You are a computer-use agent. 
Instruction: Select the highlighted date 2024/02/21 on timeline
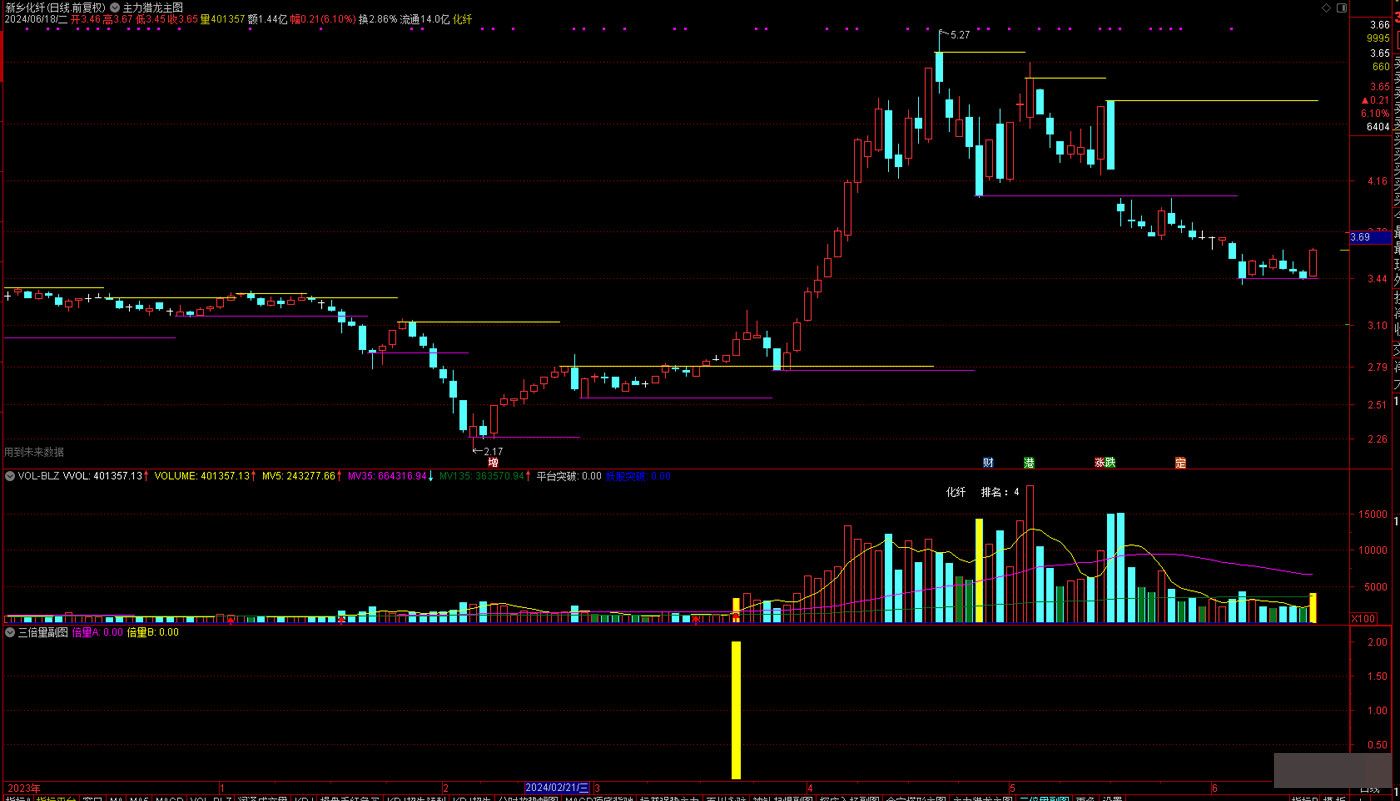[558, 787]
